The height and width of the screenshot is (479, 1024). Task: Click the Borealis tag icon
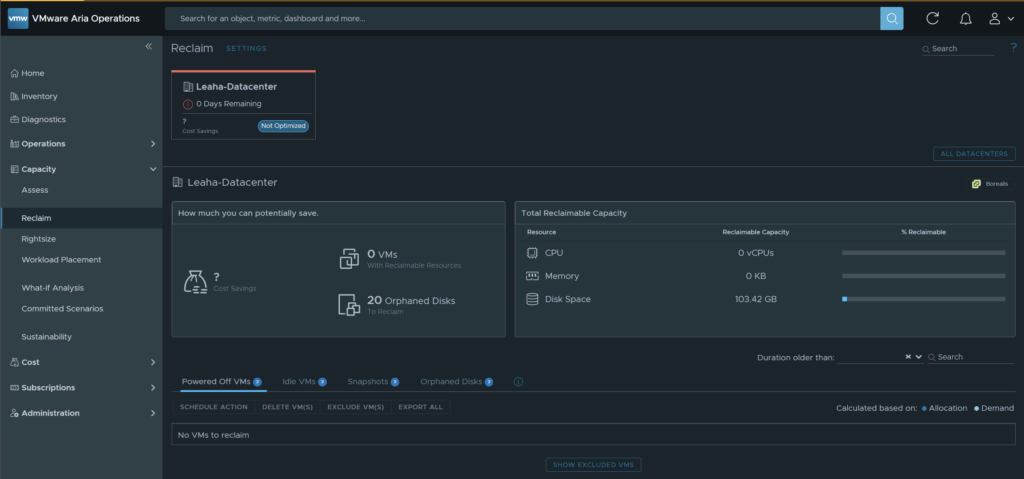point(976,184)
